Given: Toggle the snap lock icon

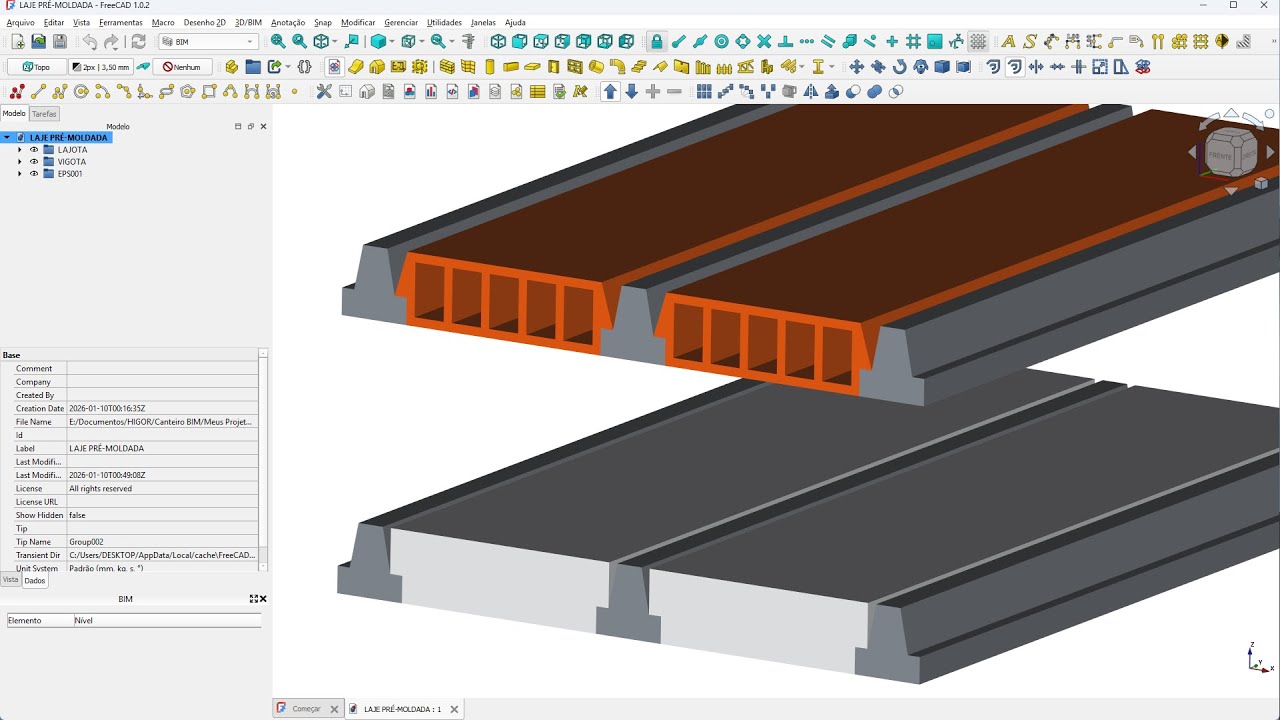Looking at the screenshot, I should [x=656, y=42].
